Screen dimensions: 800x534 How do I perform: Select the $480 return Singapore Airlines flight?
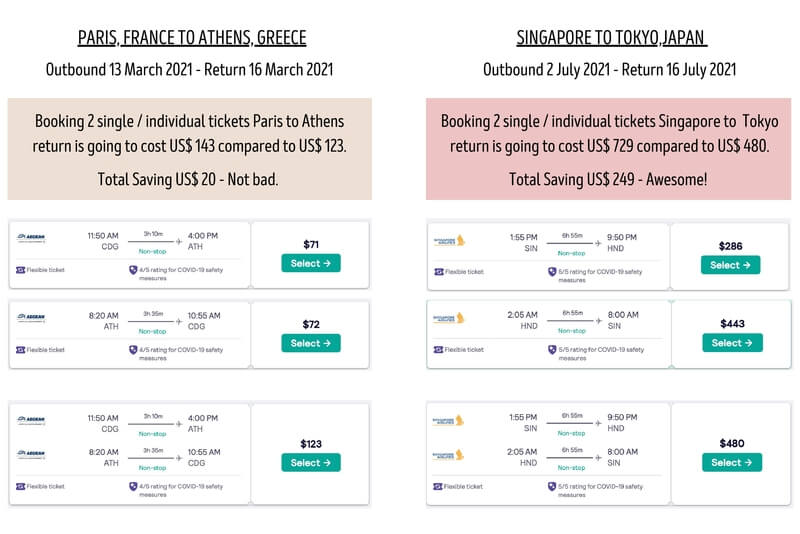[x=730, y=462]
